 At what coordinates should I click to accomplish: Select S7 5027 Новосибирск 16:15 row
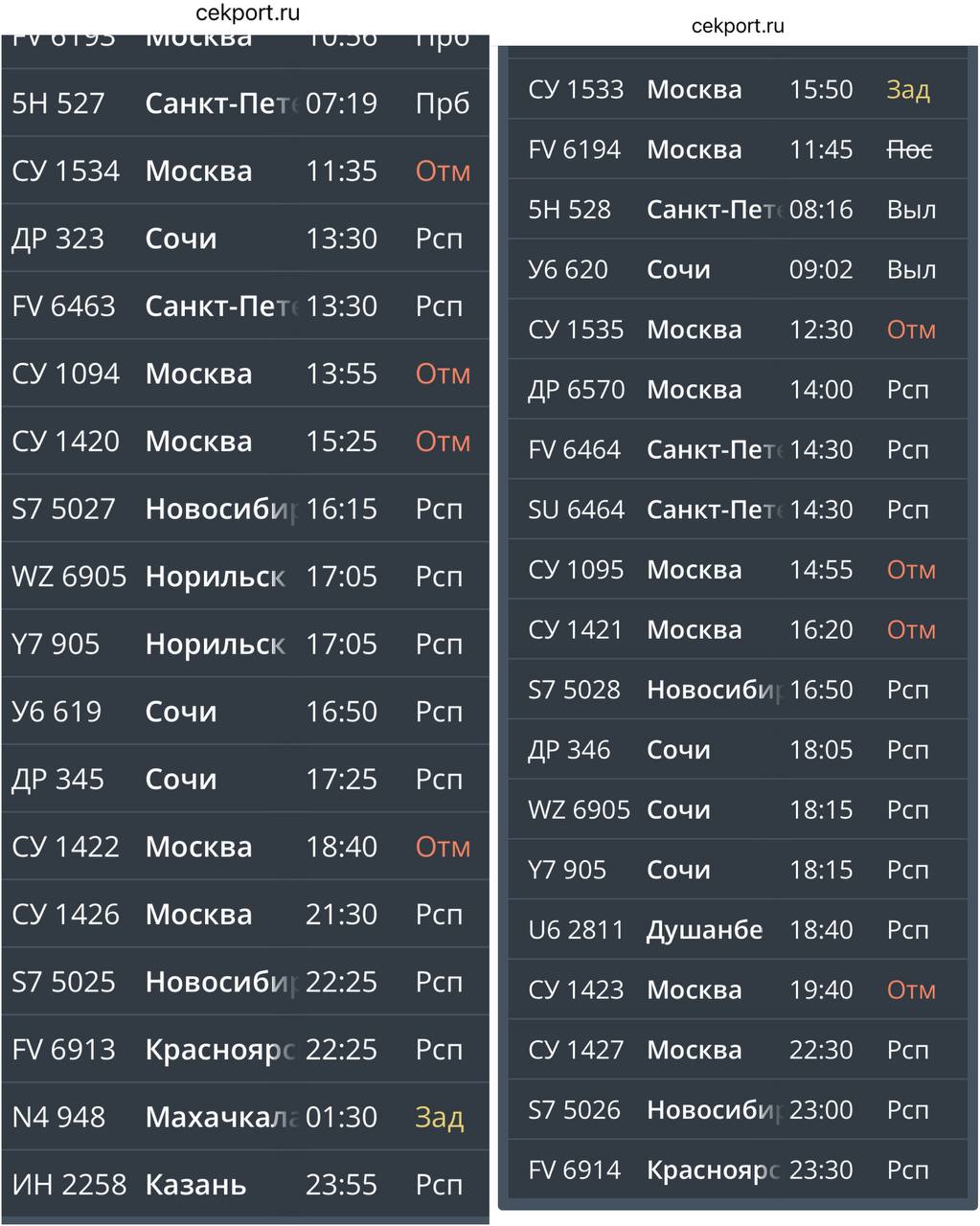[245, 509]
